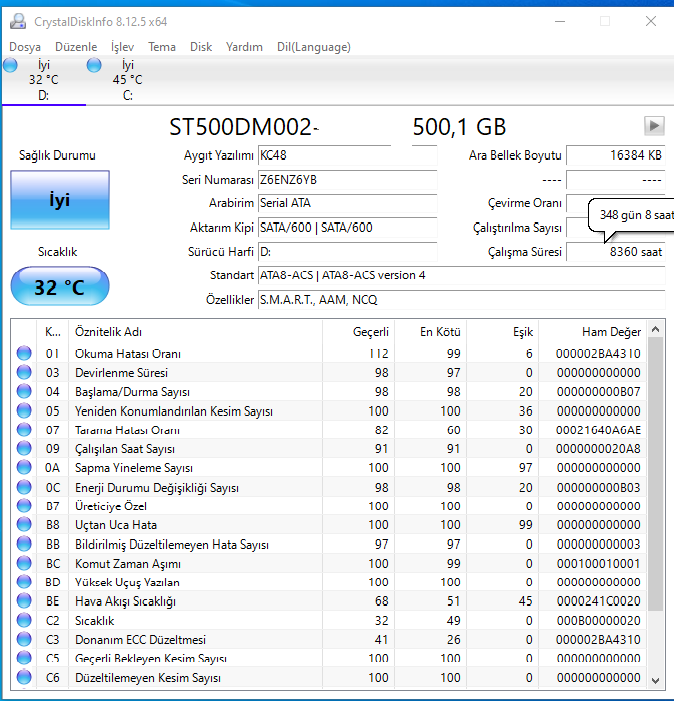
Task: Click raw value 000B00000020
Action: tap(598, 621)
